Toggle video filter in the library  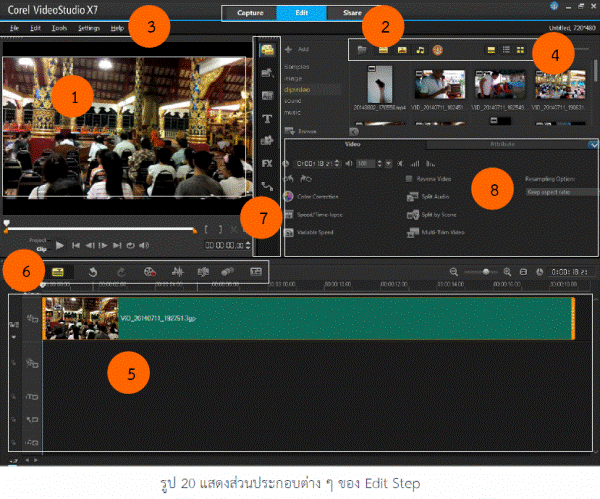[383, 50]
